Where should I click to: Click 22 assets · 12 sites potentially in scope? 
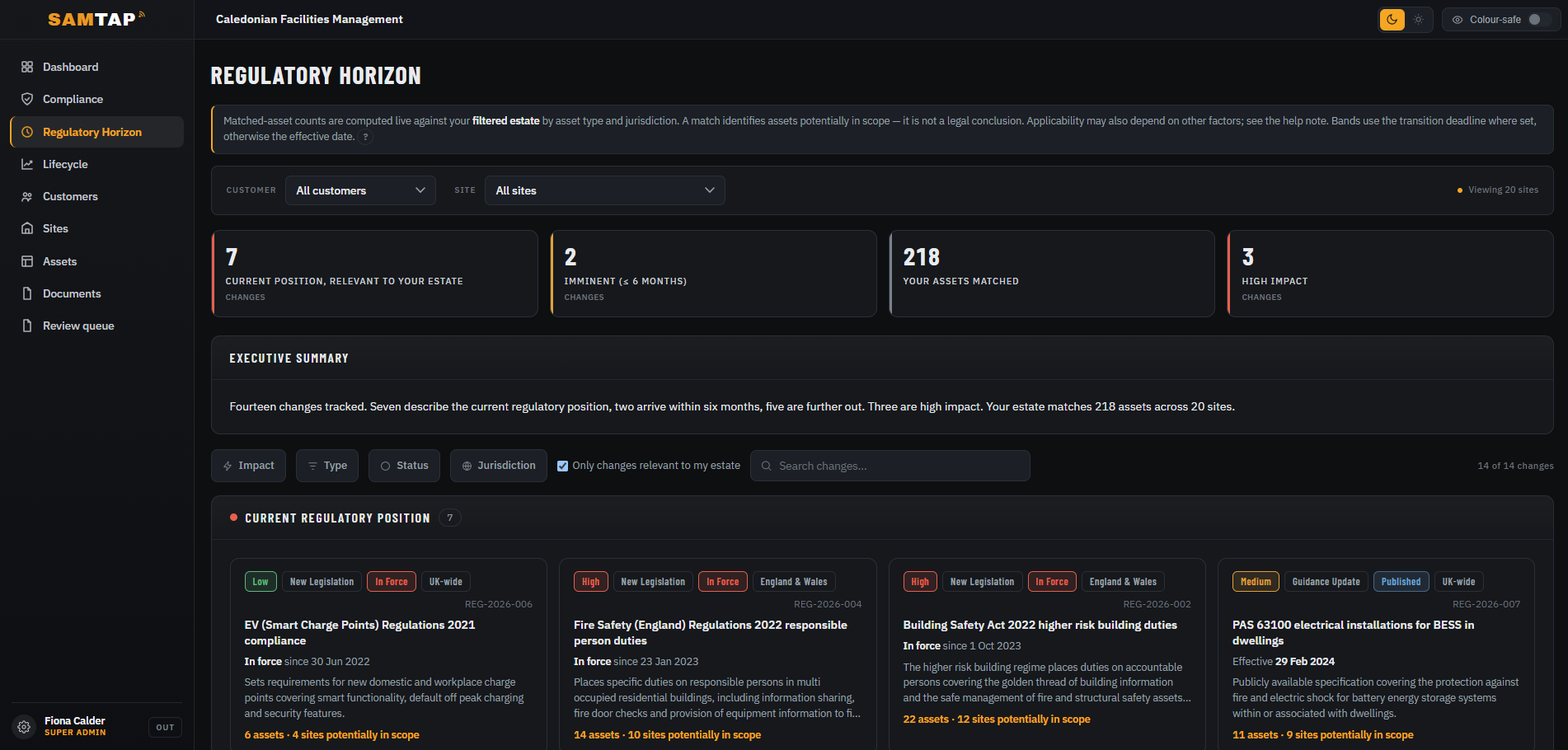click(x=996, y=719)
